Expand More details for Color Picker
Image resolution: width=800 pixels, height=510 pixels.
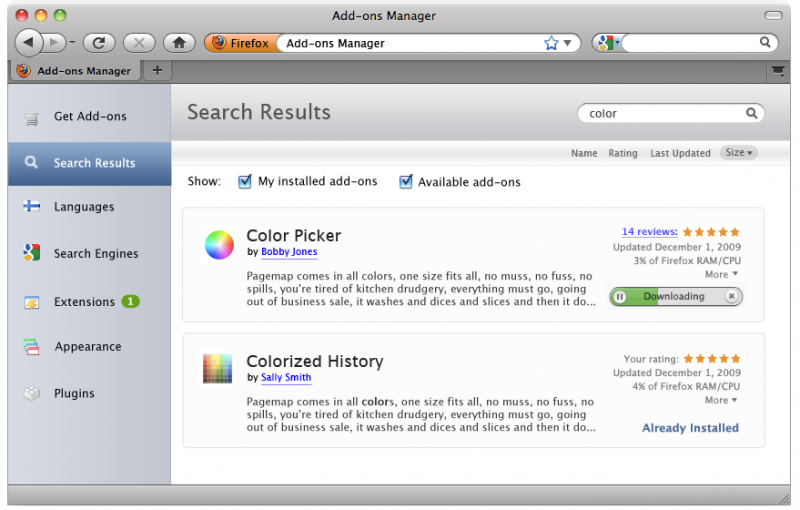tap(721, 274)
